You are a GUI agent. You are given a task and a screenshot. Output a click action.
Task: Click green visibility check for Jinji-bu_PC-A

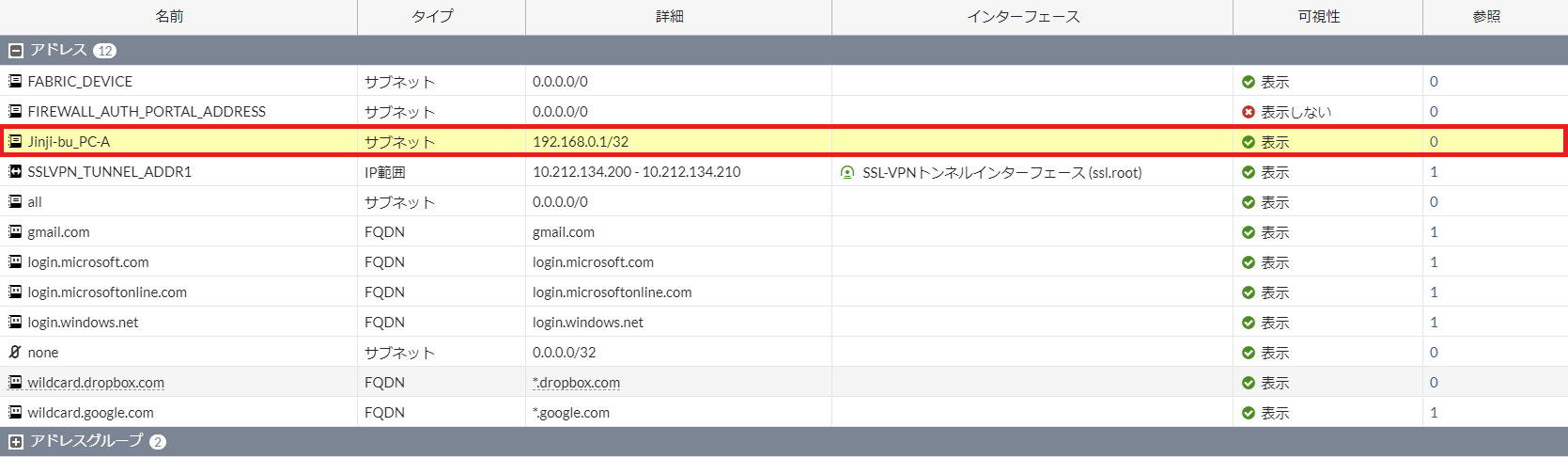1249,142
